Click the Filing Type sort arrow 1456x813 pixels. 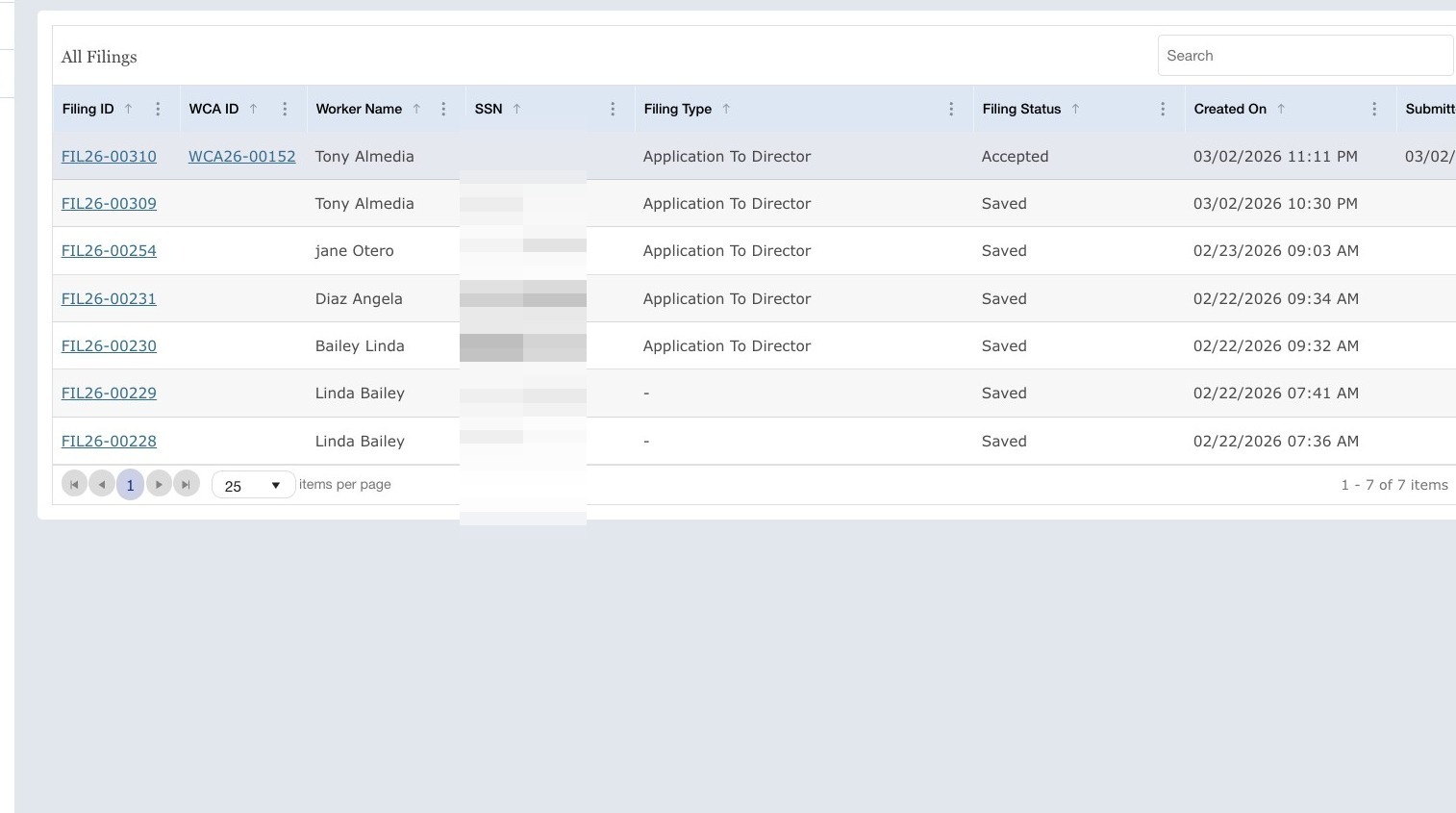coord(726,109)
